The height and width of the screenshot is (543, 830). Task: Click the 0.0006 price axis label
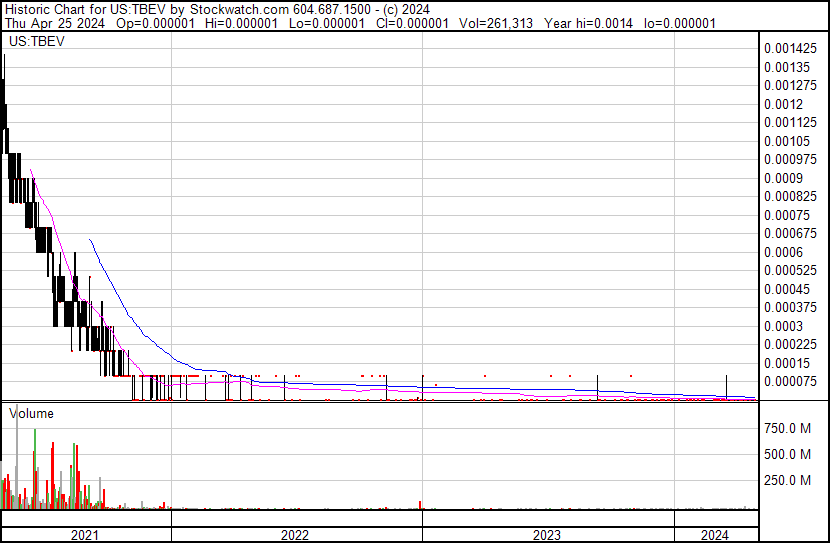(x=784, y=252)
